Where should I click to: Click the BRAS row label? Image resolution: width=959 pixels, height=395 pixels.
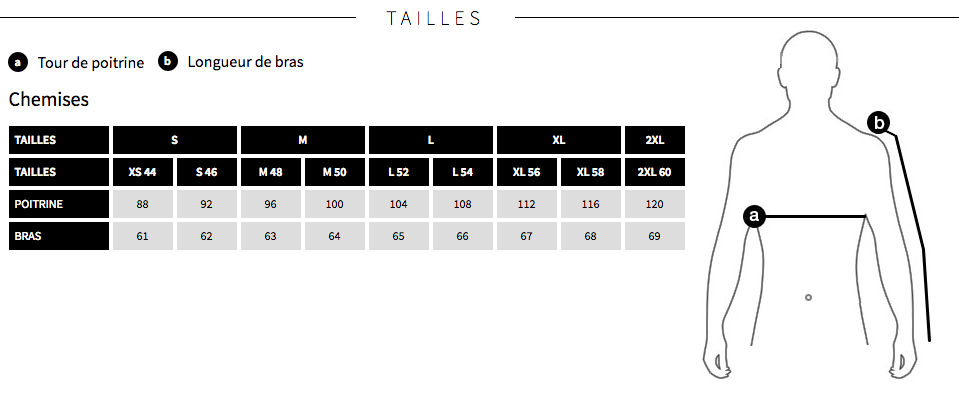click(59, 236)
